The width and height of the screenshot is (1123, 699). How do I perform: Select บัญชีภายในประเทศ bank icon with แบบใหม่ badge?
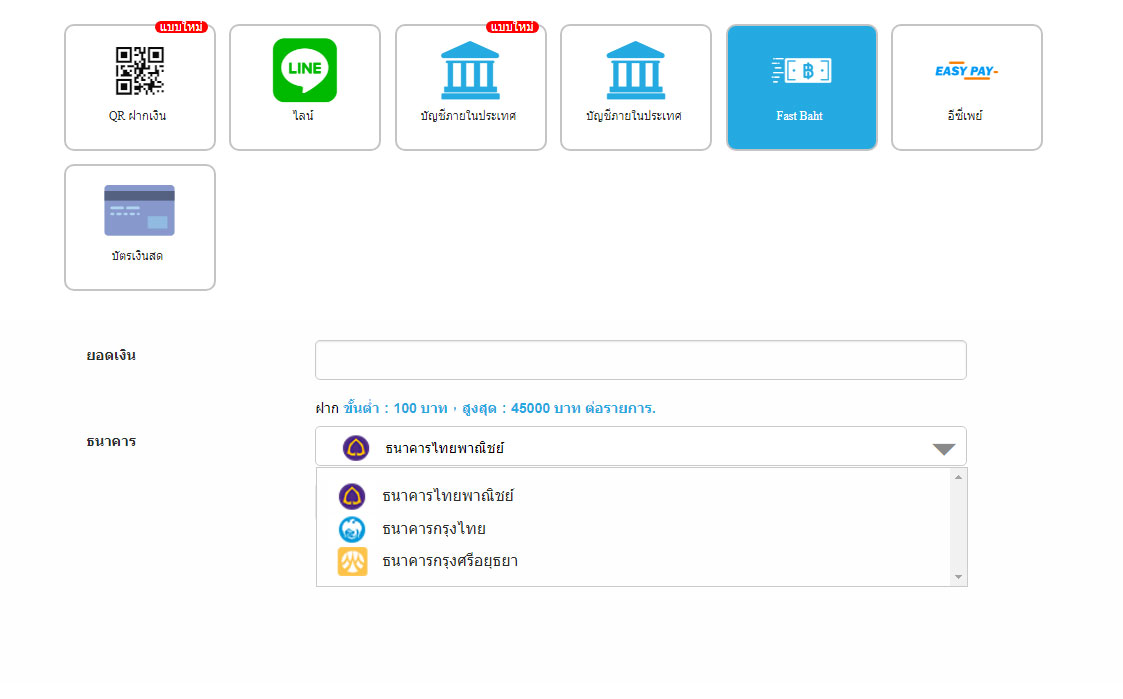(470, 71)
